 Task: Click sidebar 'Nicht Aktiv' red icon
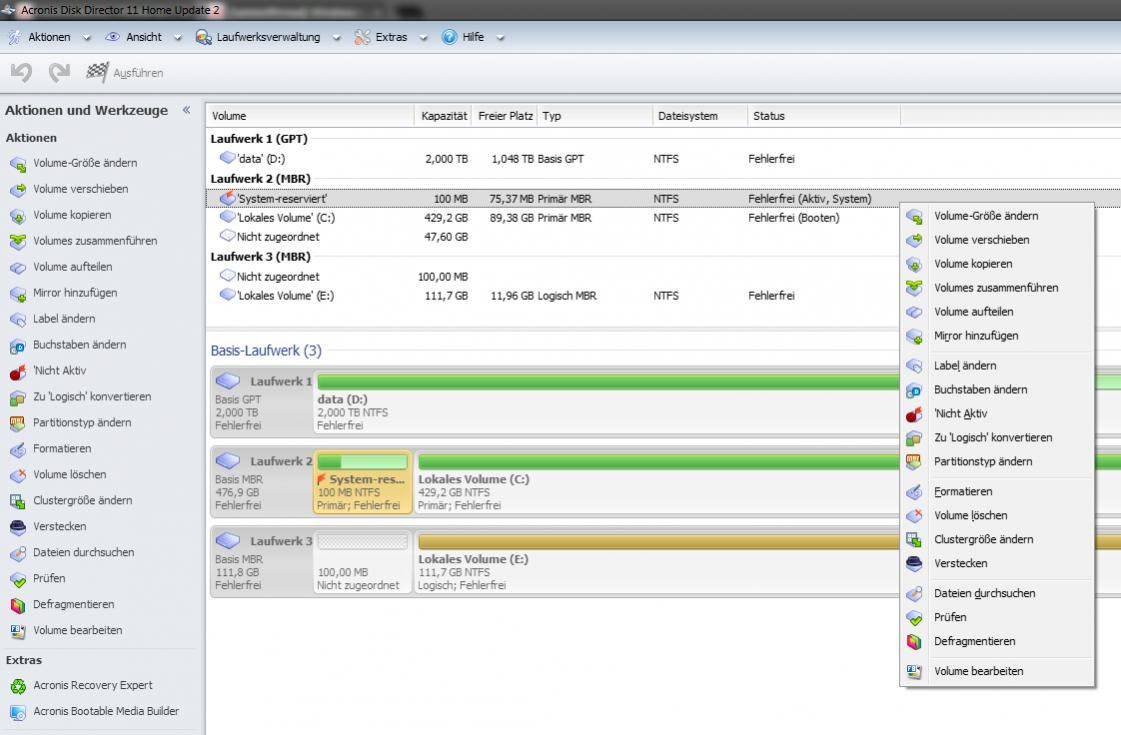(18, 371)
